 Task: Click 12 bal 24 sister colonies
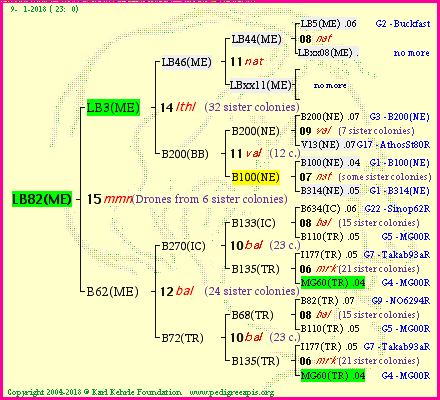coord(230,291)
